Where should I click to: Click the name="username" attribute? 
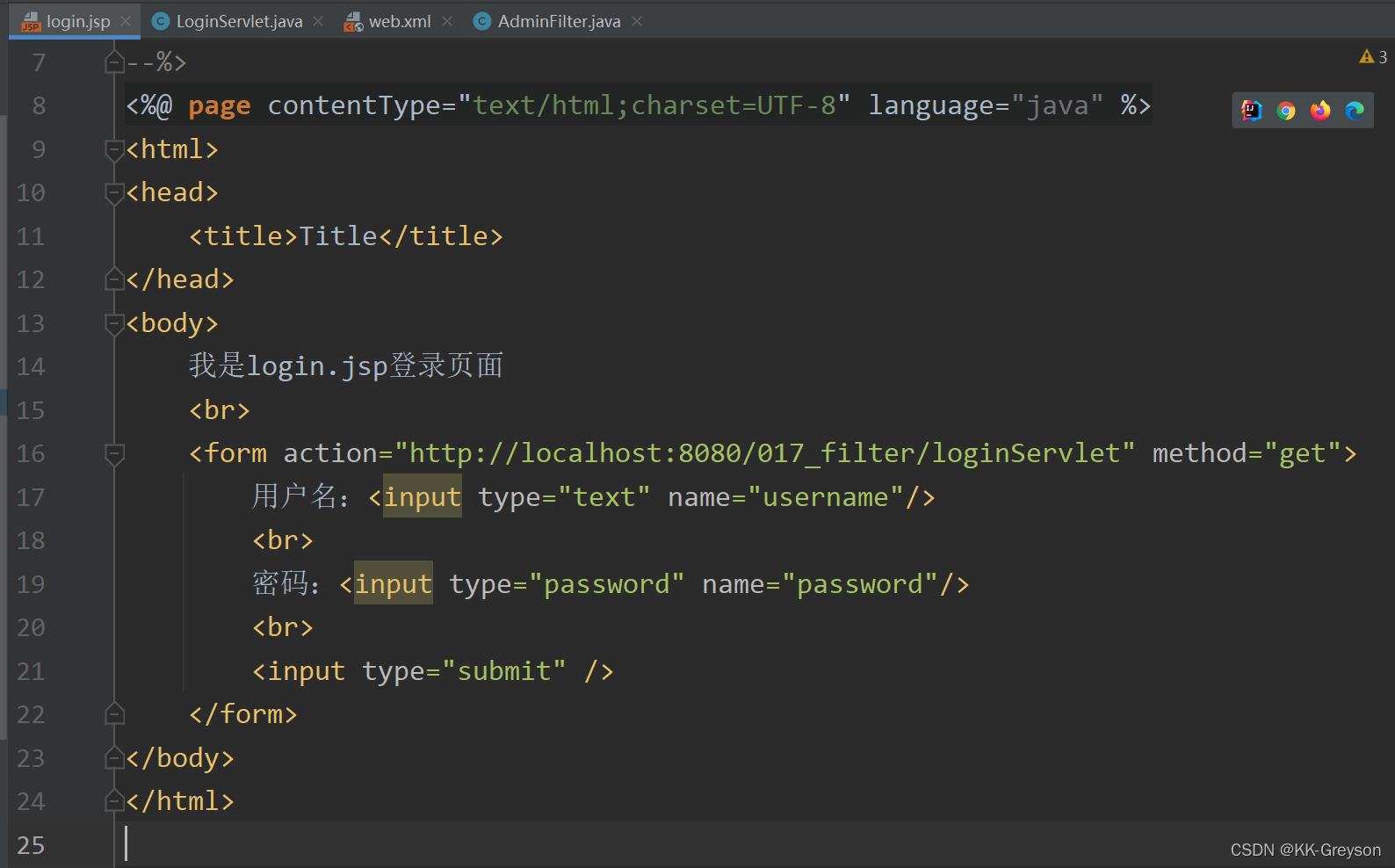tap(786, 497)
